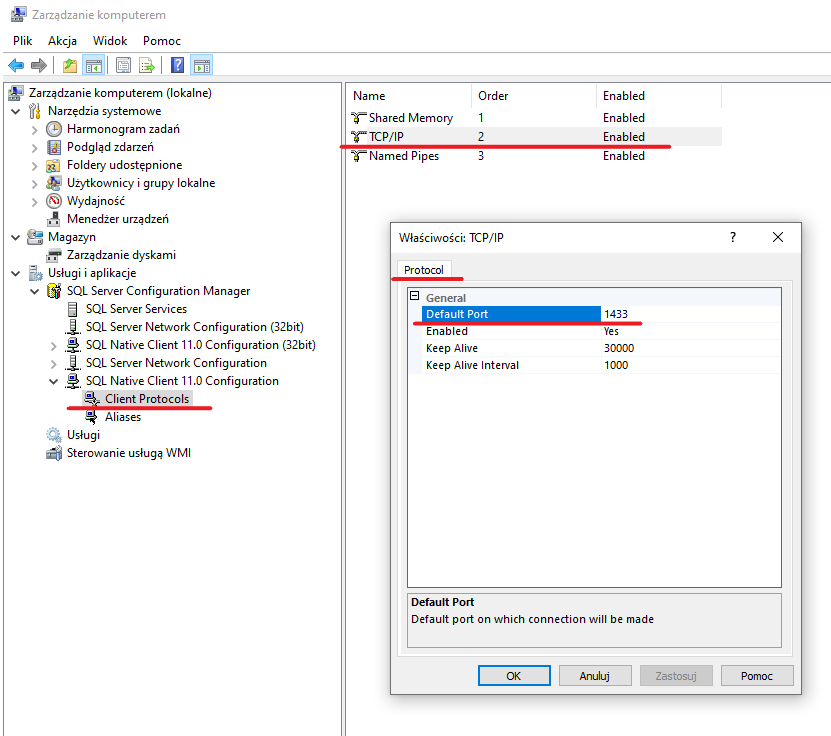Select Zarządzanie komputerem (lokalne) root node

120,93
